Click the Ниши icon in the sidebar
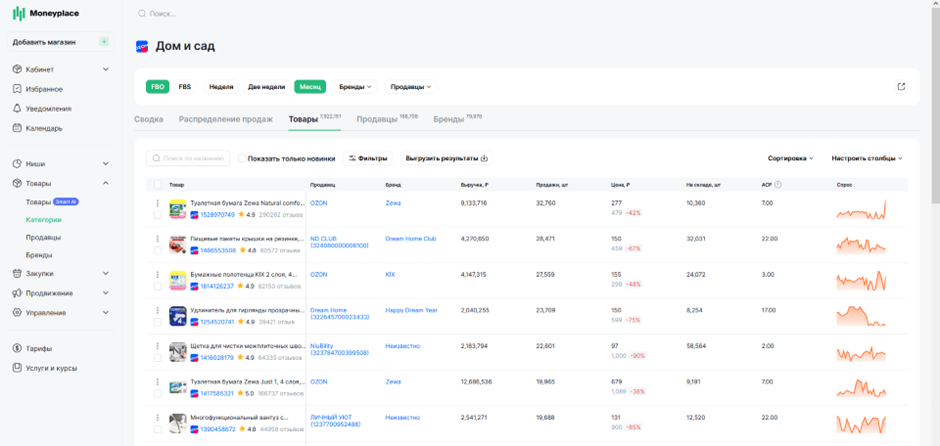 coord(17,163)
